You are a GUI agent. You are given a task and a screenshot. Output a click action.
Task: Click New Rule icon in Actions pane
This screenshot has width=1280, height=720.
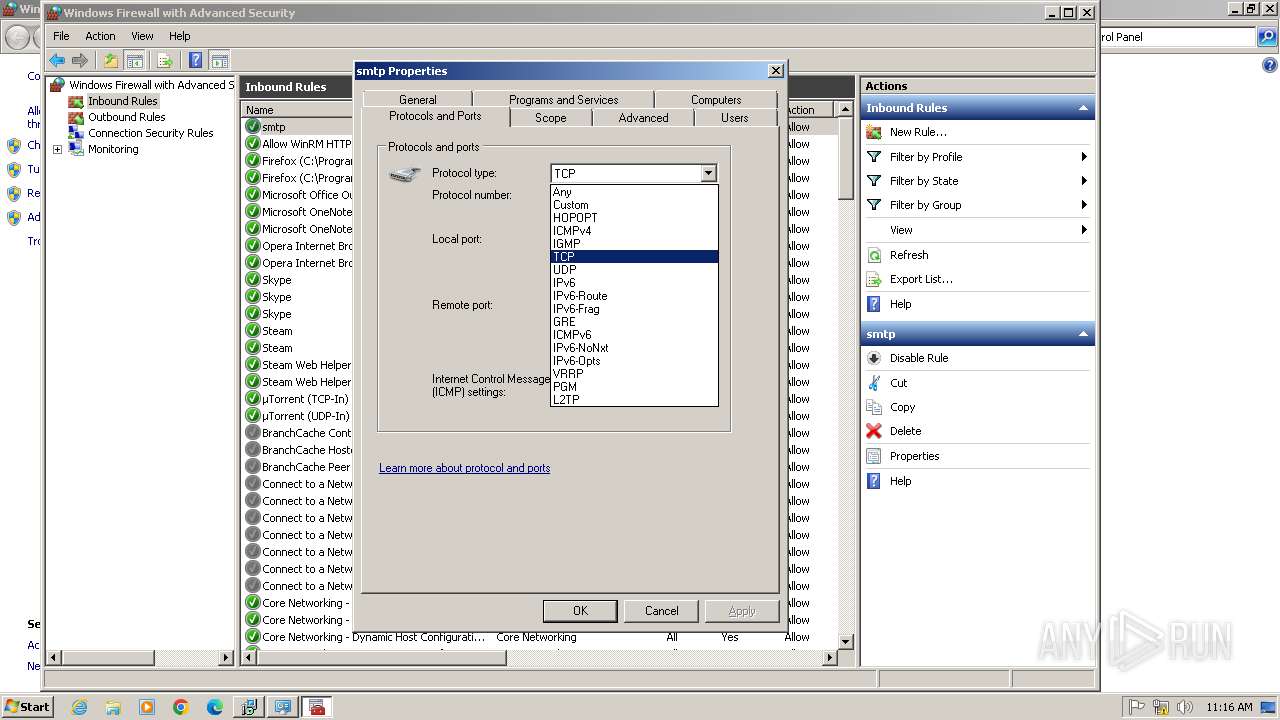point(874,132)
